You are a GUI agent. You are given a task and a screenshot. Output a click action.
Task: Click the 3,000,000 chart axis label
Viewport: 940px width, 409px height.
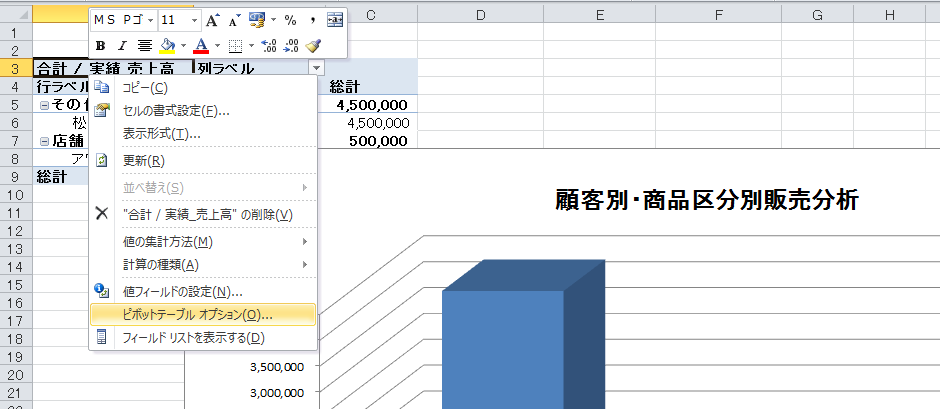point(276,392)
